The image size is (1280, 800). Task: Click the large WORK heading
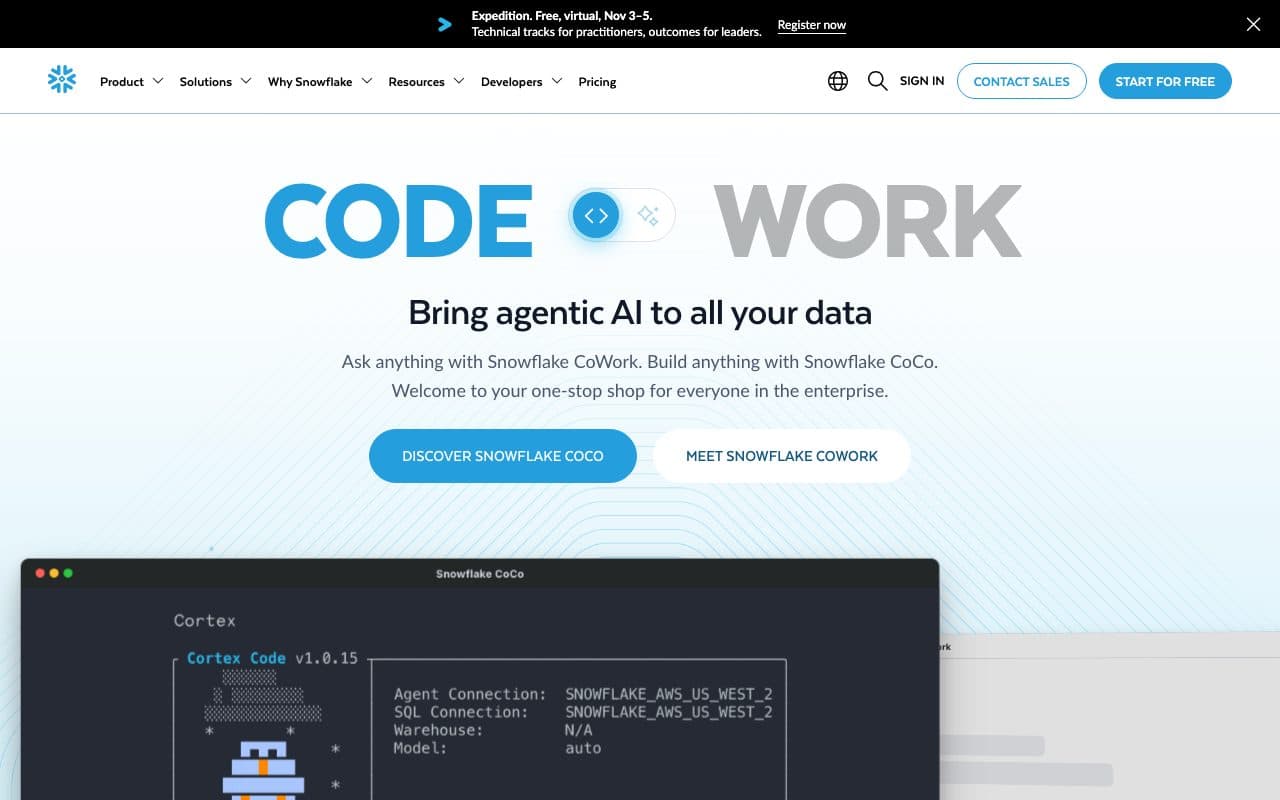tap(867, 221)
